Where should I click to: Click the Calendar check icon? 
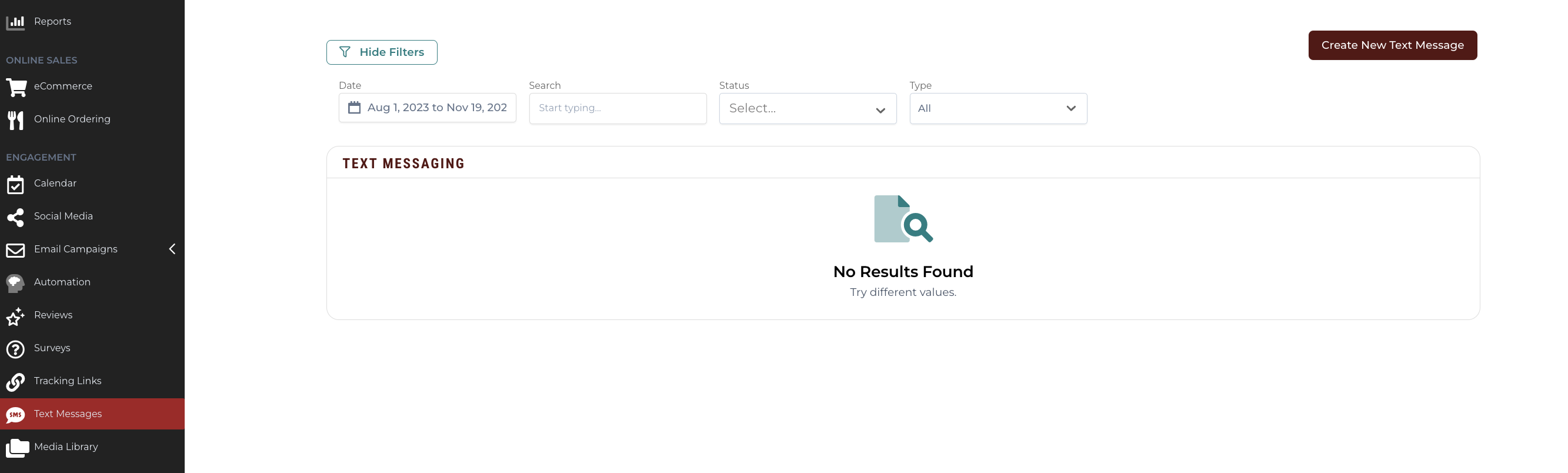pos(15,185)
